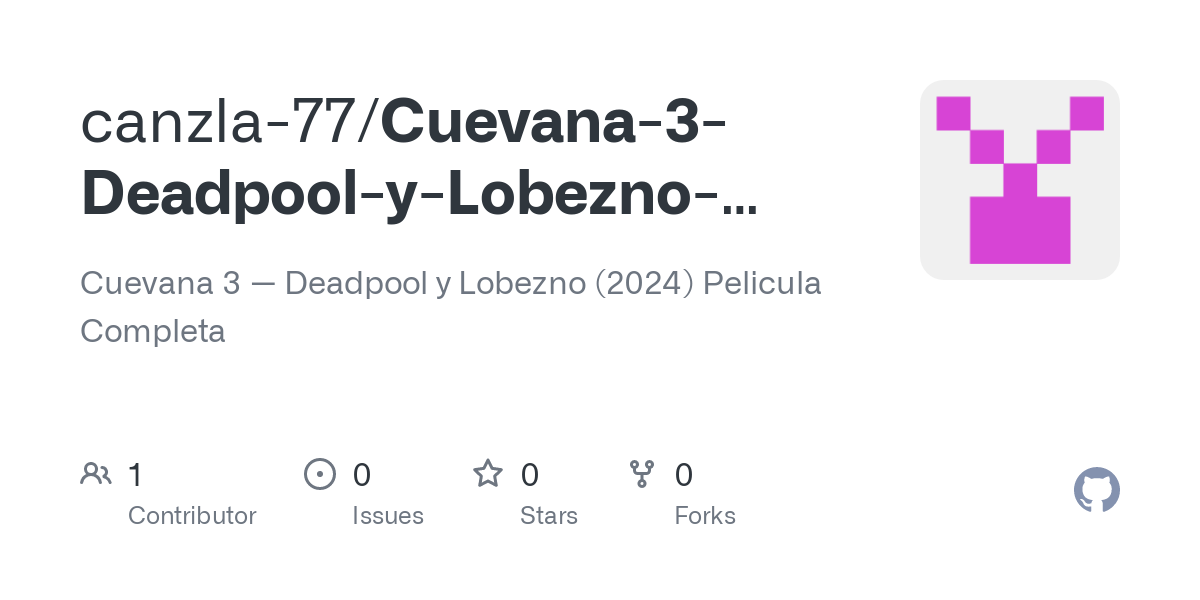
Task: Click the word Completa in the description
Action: tap(153, 331)
